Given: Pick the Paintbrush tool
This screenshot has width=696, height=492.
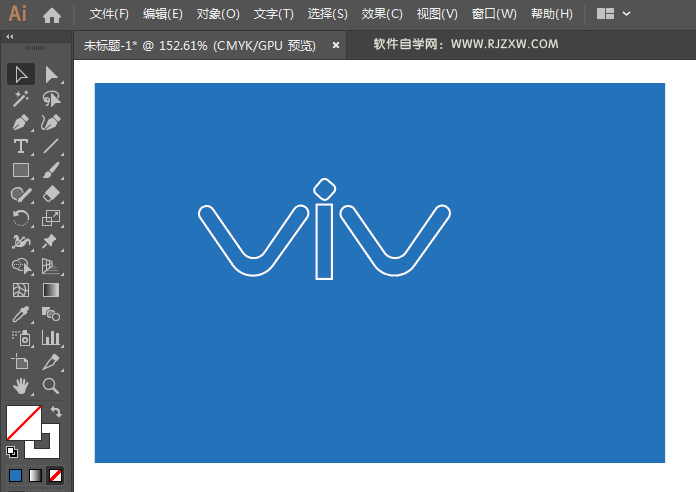Looking at the screenshot, I should (x=51, y=171).
